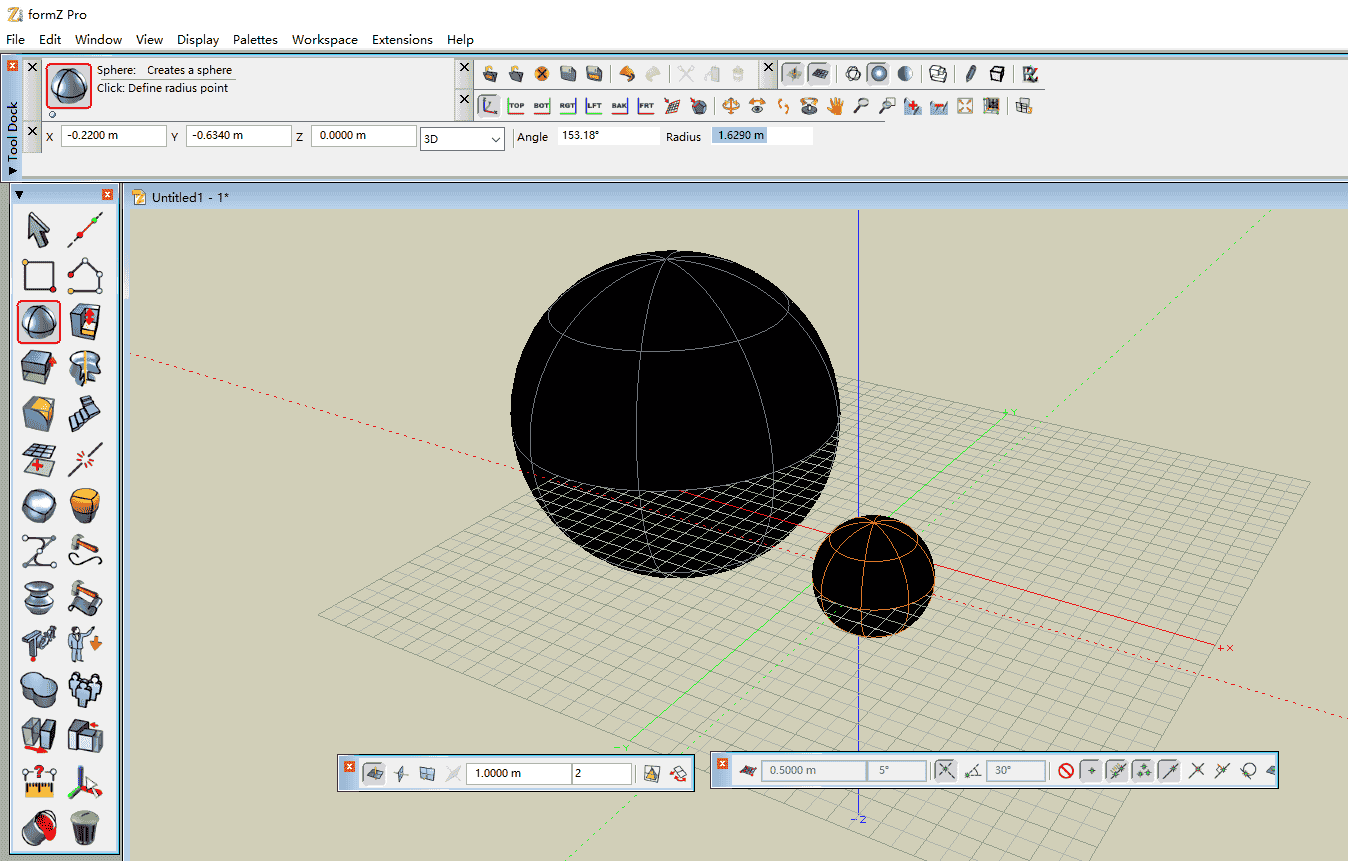Enable wireframe display mode

(853, 73)
